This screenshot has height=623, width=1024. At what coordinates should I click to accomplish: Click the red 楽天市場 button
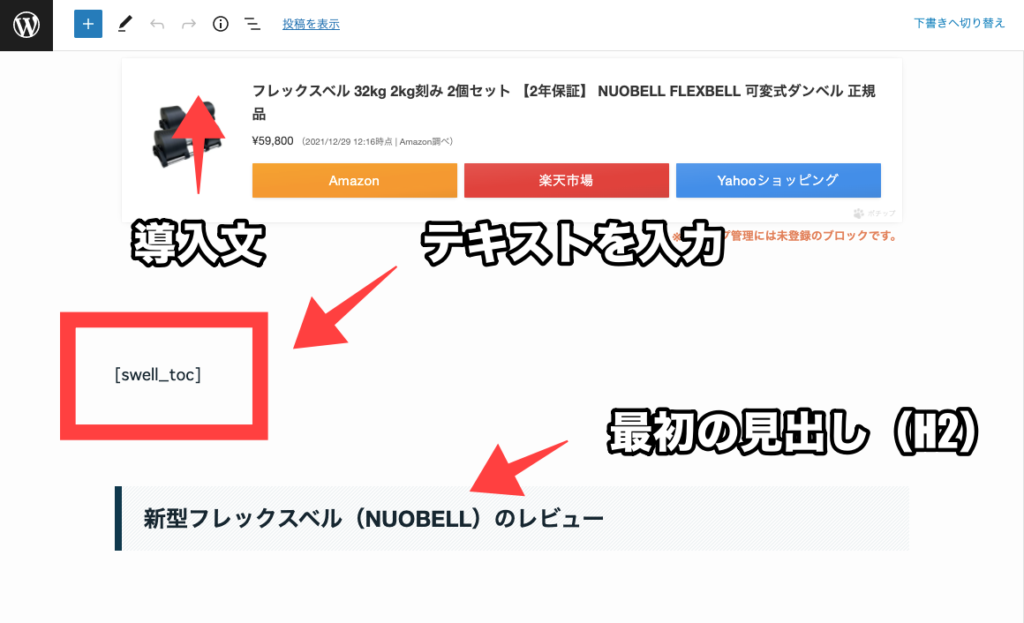566,180
